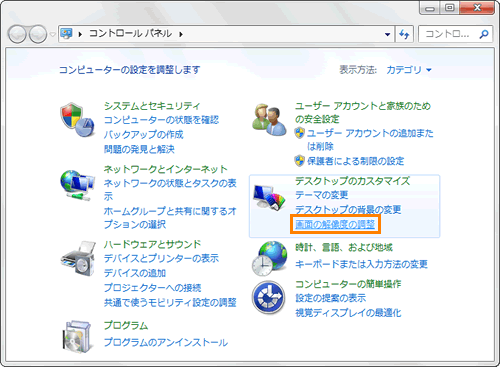The width and height of the screenshot is (500, 367).
Task: Open the clock and globe icon
Action: tap(269, 259)
